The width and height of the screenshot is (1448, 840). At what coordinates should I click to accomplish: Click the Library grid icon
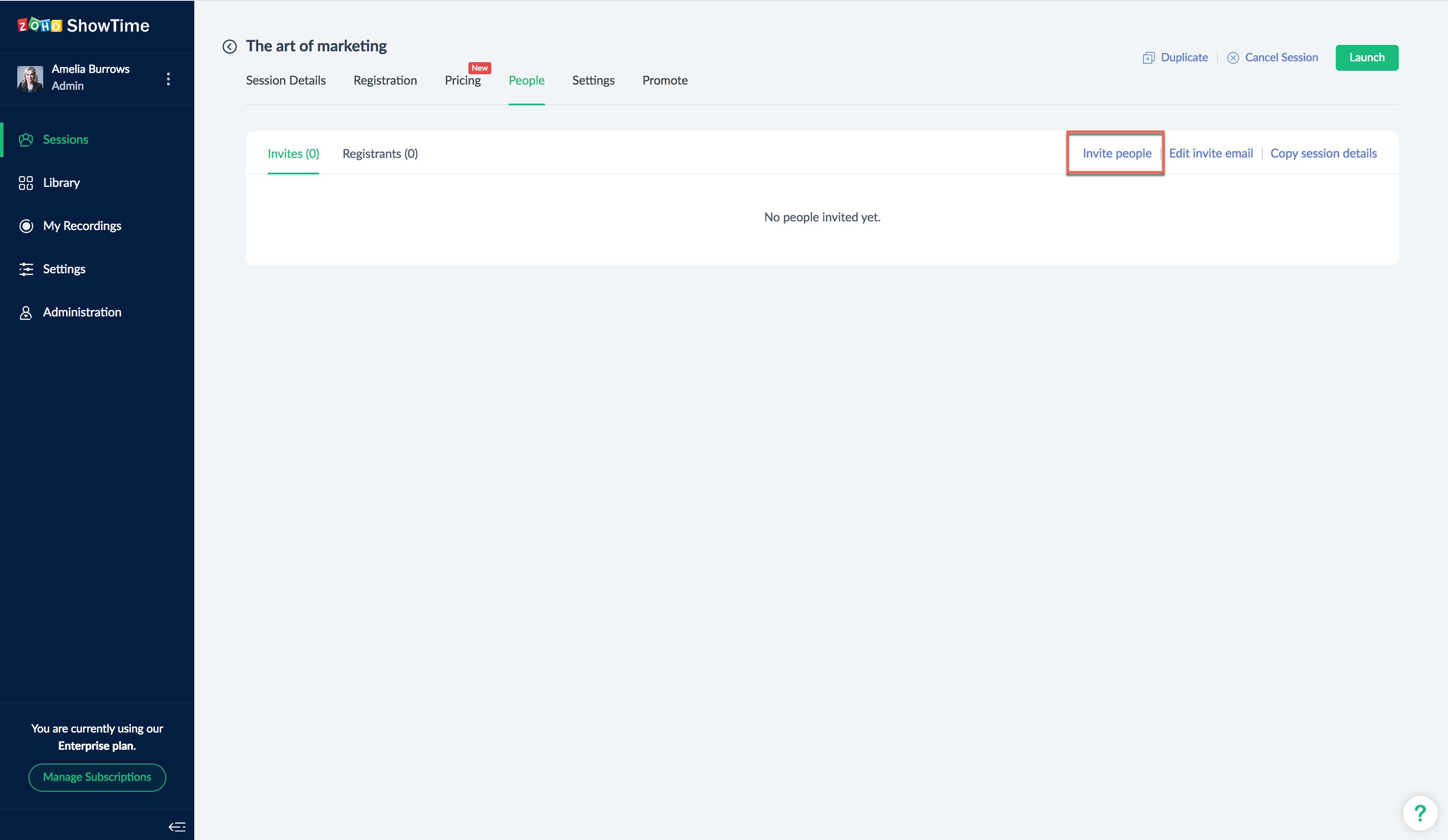coord(26,183)
